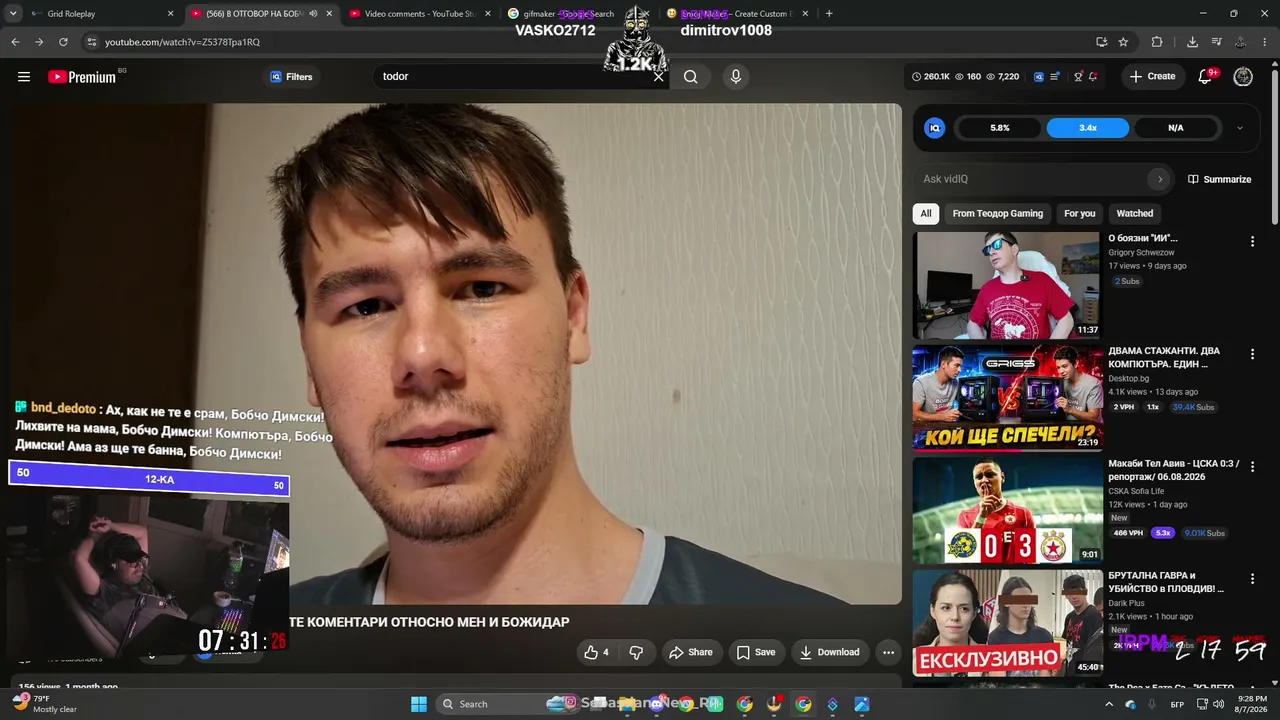This screenshot has width=1280, height=720.
Task: Click the round vidIQ badge in the score panel
Action: 935,128
